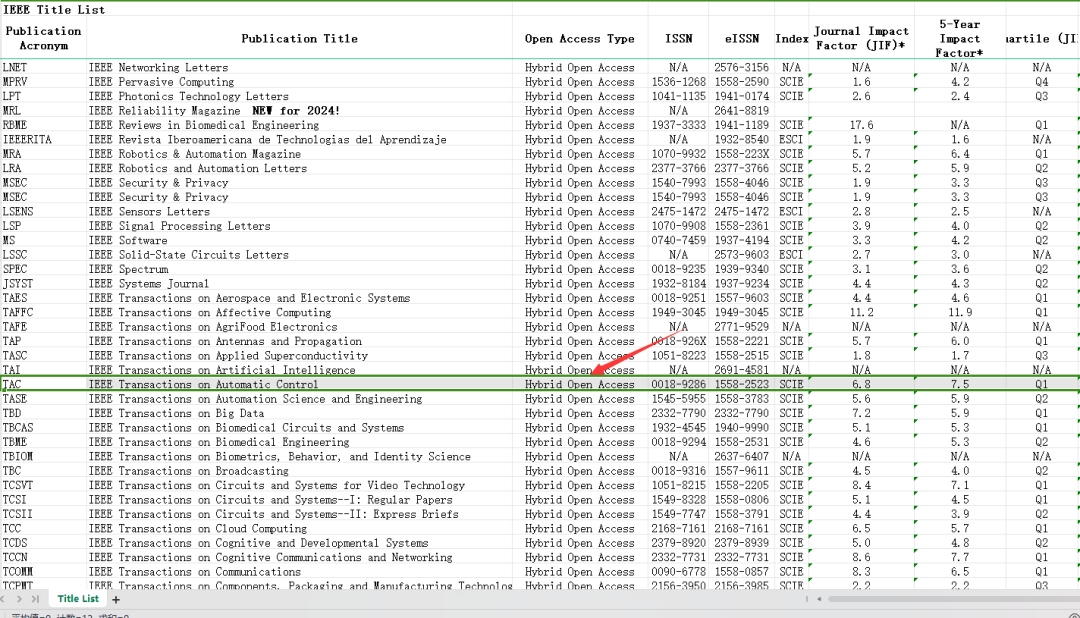
Task: Select 'IEEE Transactions on AgriFood Electronics' cell
Action: [300, 327]
